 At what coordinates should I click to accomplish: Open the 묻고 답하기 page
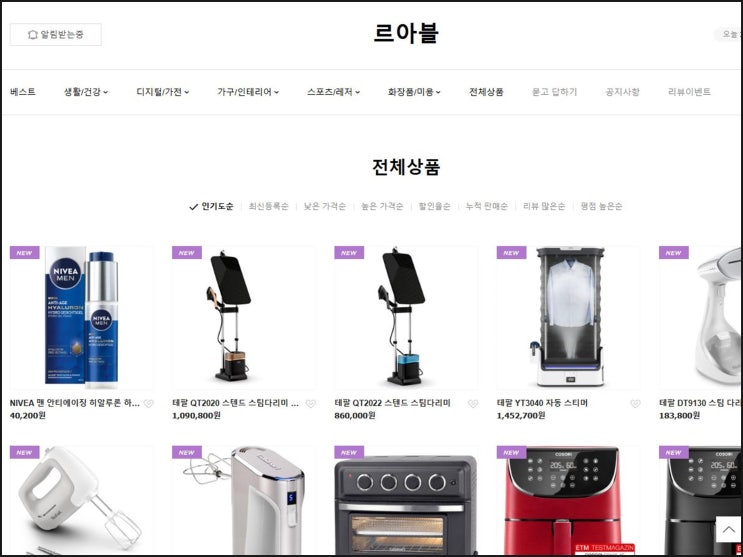pos(554,92)
